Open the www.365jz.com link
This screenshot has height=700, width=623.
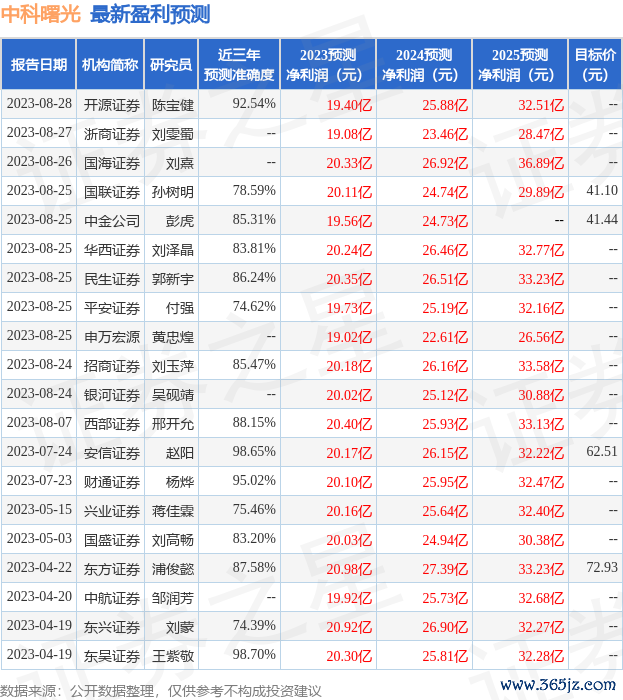[x=558, y=684]
